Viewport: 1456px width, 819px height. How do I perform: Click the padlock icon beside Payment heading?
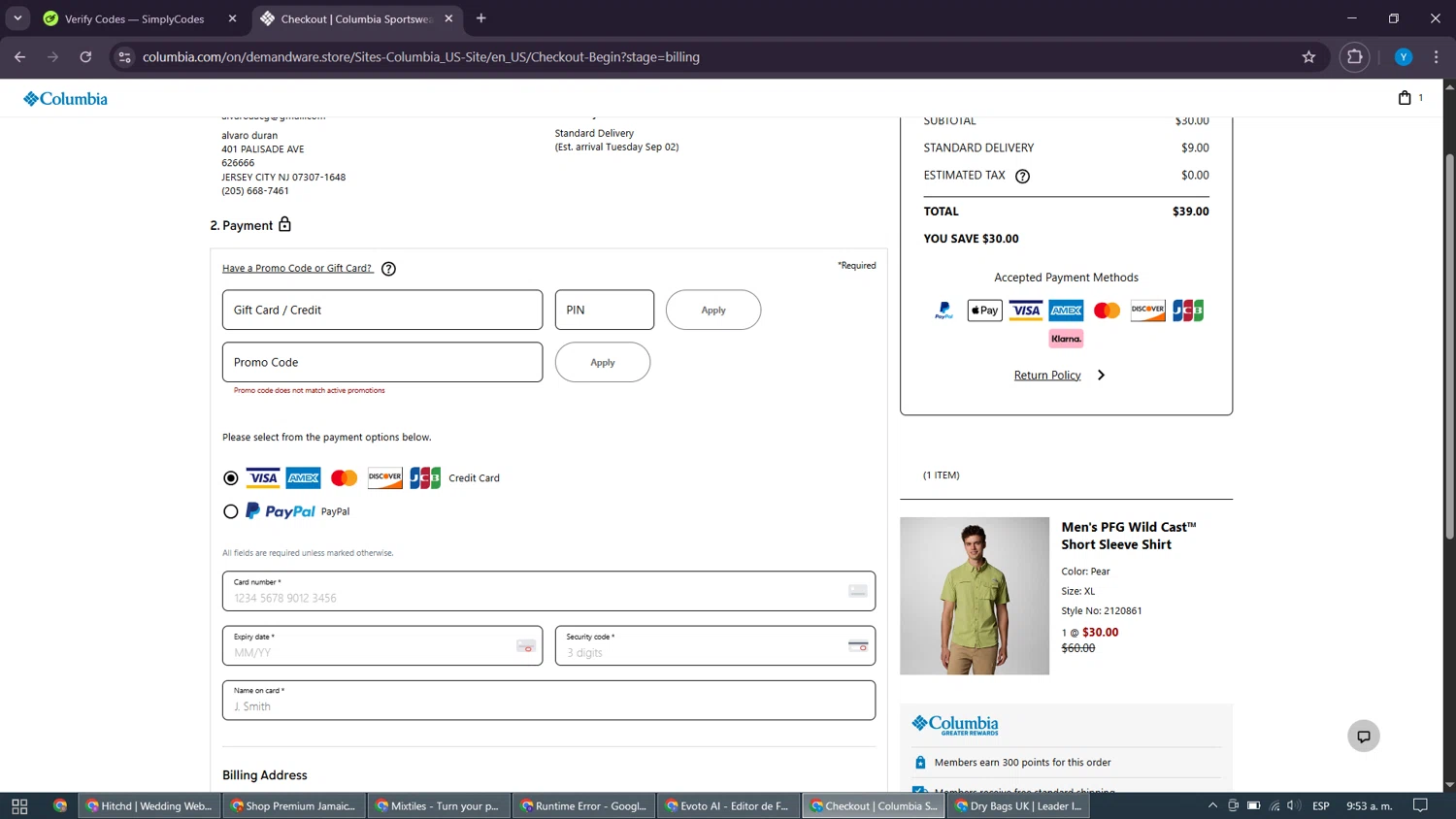[x=284, y=224]
